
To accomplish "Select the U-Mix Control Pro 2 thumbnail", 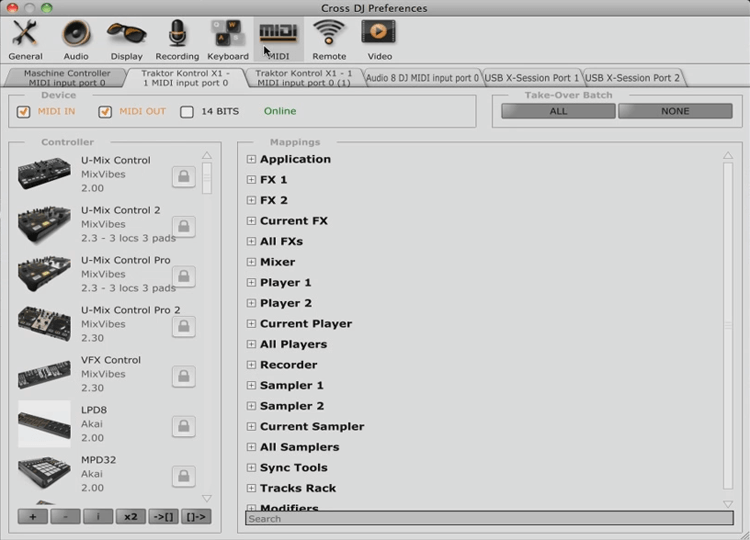I will tap(44, 324).
